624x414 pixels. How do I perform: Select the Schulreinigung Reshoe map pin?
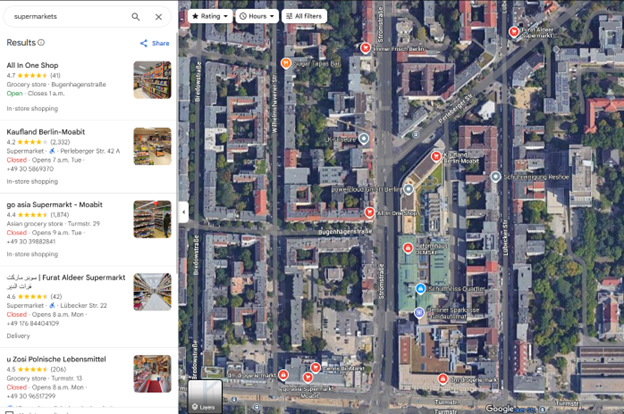tap(495, 176)
